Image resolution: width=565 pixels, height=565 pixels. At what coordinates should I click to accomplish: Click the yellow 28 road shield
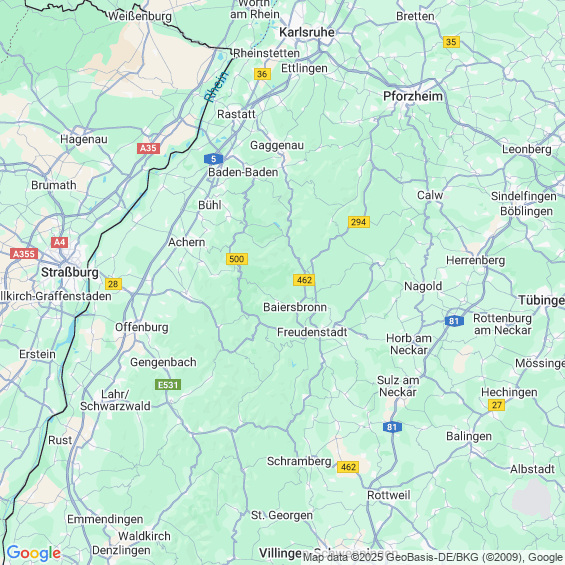click(x=113, y=284)
